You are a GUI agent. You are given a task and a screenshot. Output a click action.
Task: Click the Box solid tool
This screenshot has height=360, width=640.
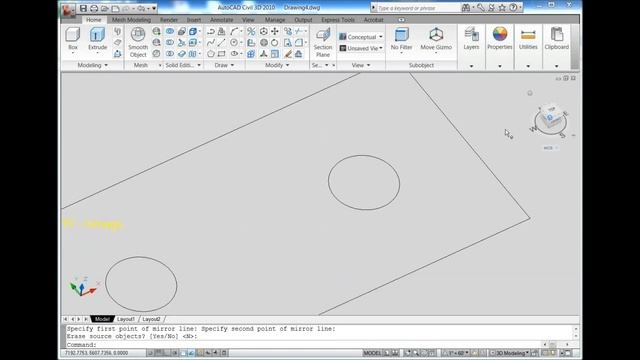[73, 39]
